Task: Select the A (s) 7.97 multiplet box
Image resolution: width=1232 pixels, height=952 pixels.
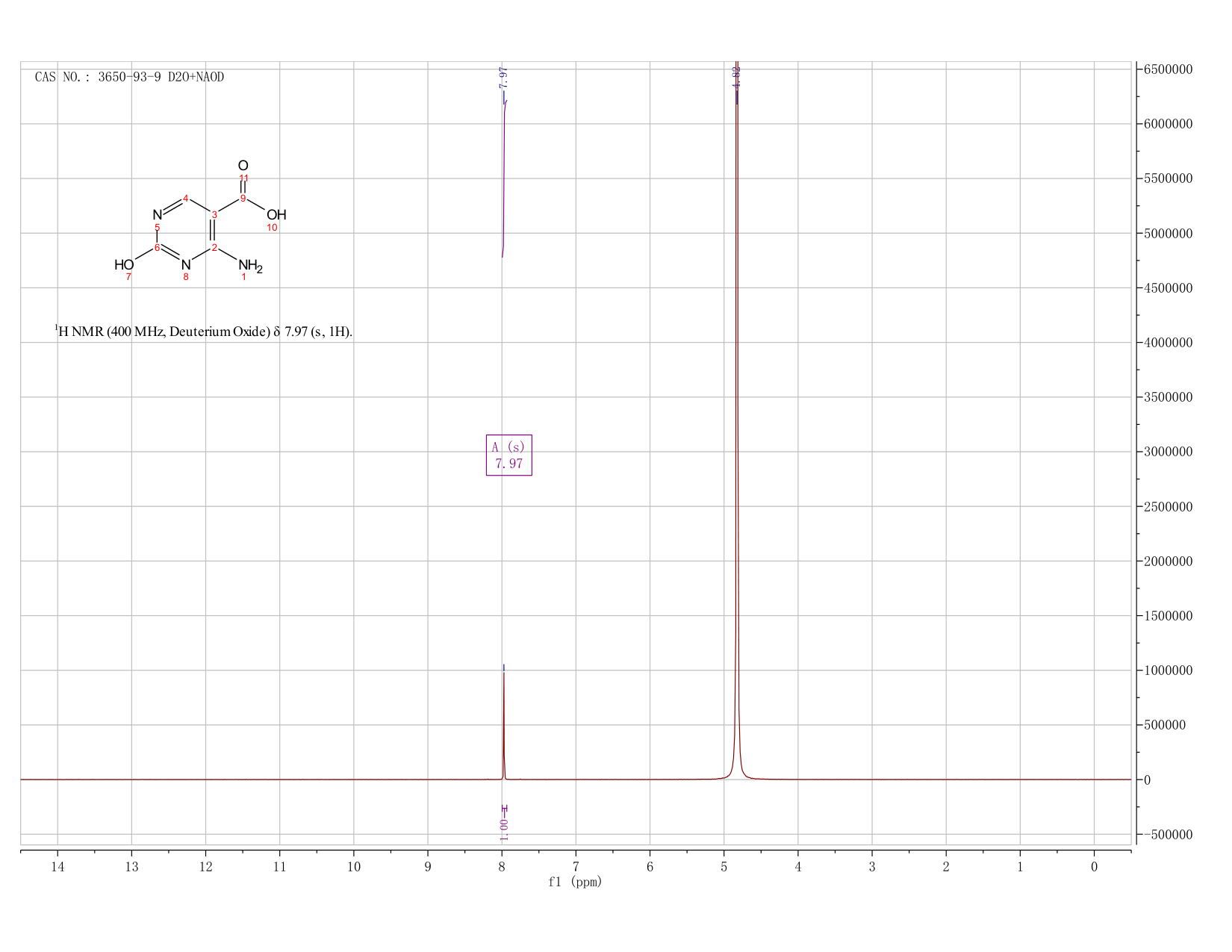Action: tap(509, 455)
